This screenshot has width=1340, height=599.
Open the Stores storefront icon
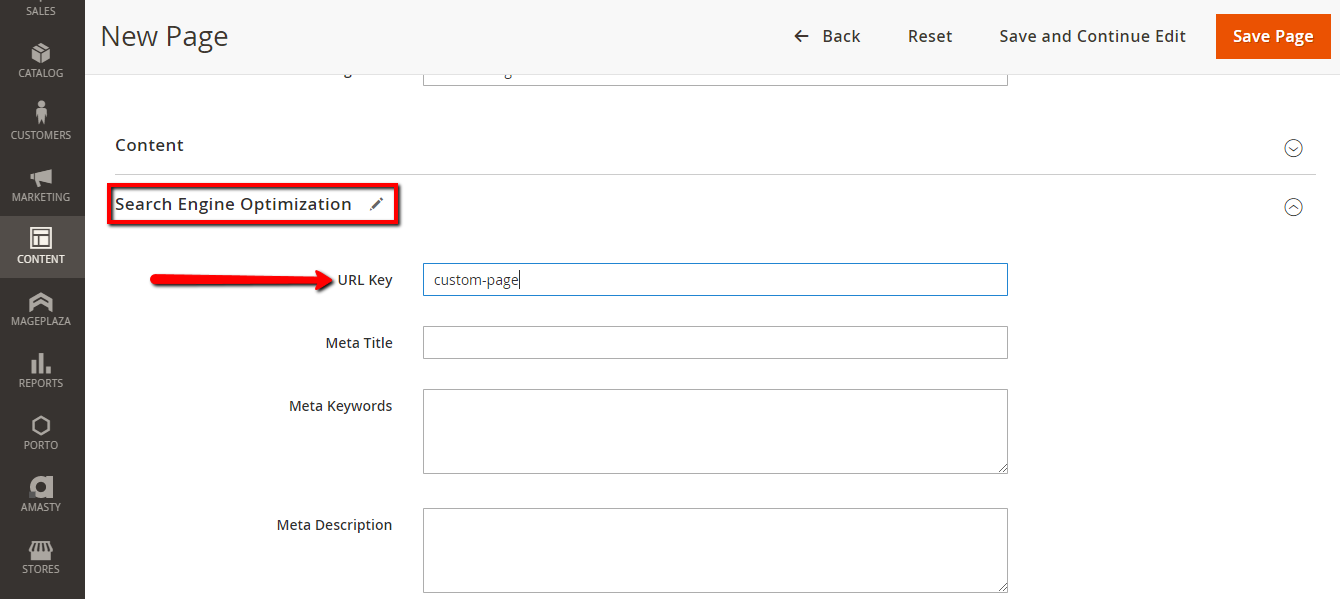pyautogui.click(x=41, y=549)
